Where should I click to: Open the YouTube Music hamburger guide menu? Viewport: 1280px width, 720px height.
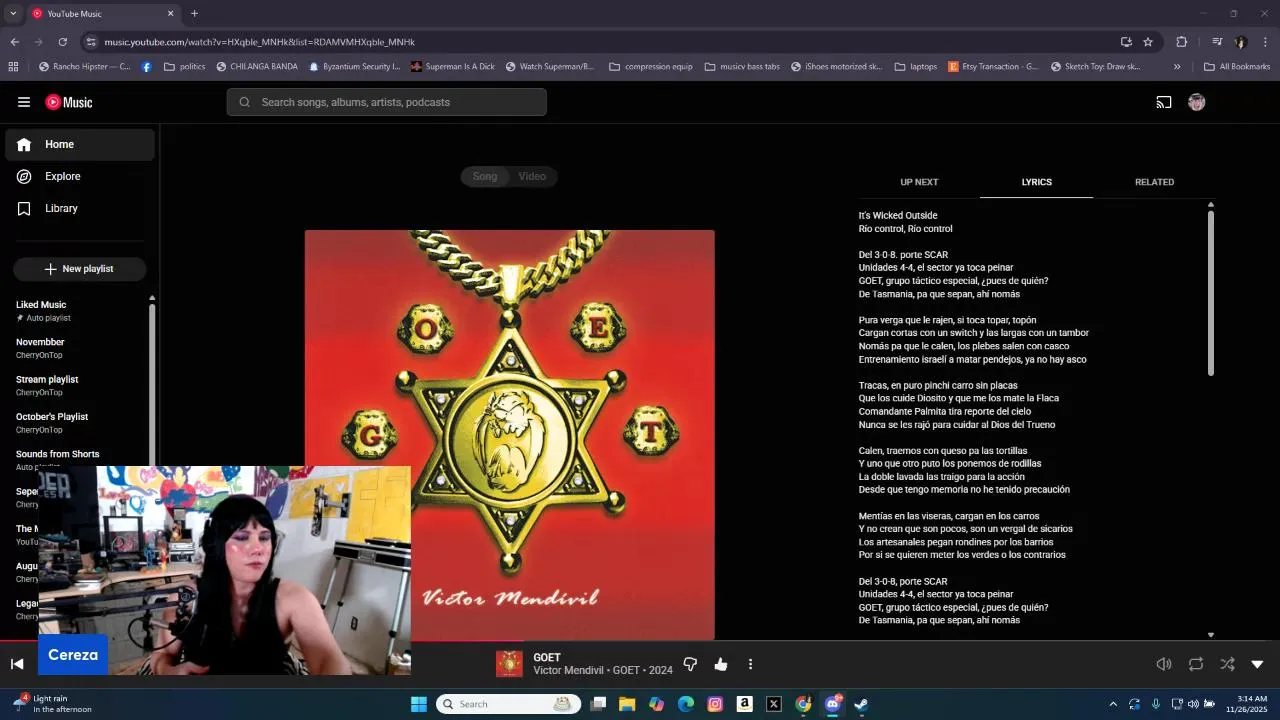pos(24,102)
